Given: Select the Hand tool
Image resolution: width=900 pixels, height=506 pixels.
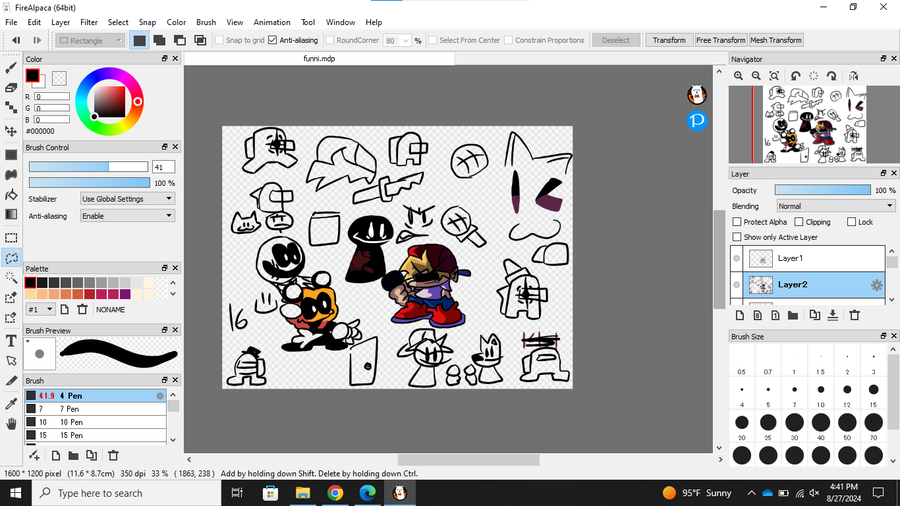Looking at the screenshot, I should (11, 424).
